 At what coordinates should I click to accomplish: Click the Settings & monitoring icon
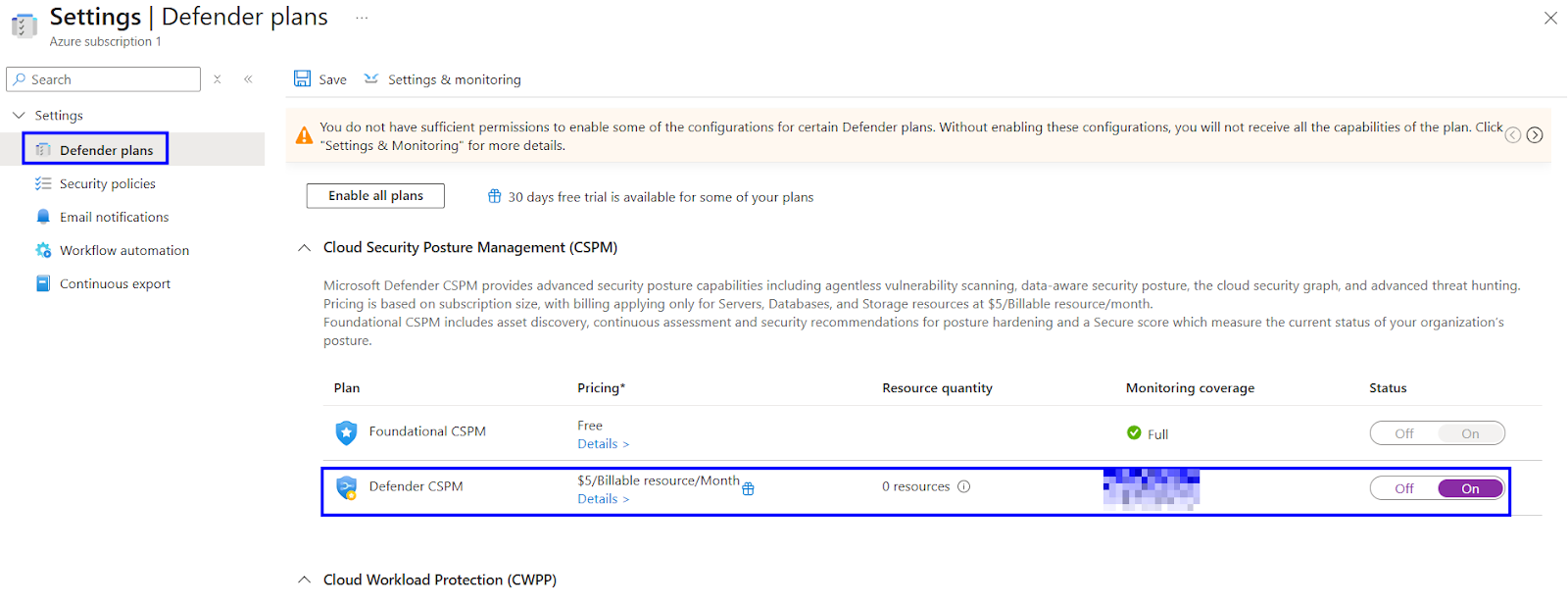[x=371, y=78]
